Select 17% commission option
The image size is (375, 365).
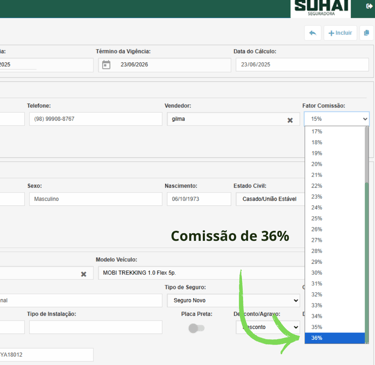pyautogui.click(x=335, y=131)
